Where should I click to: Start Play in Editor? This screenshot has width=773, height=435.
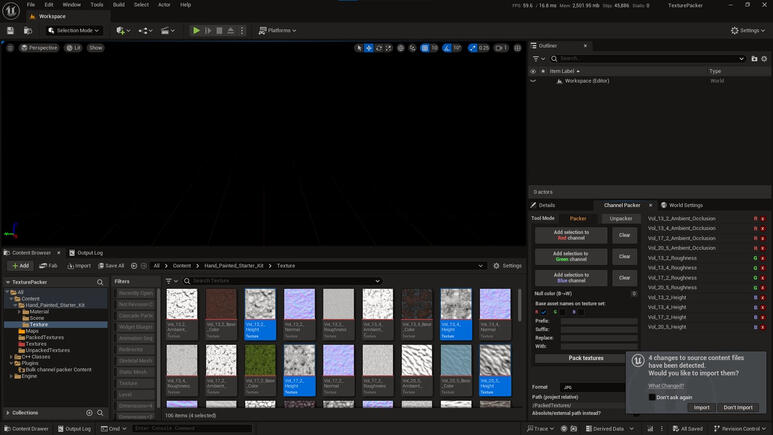coord(196,31)
